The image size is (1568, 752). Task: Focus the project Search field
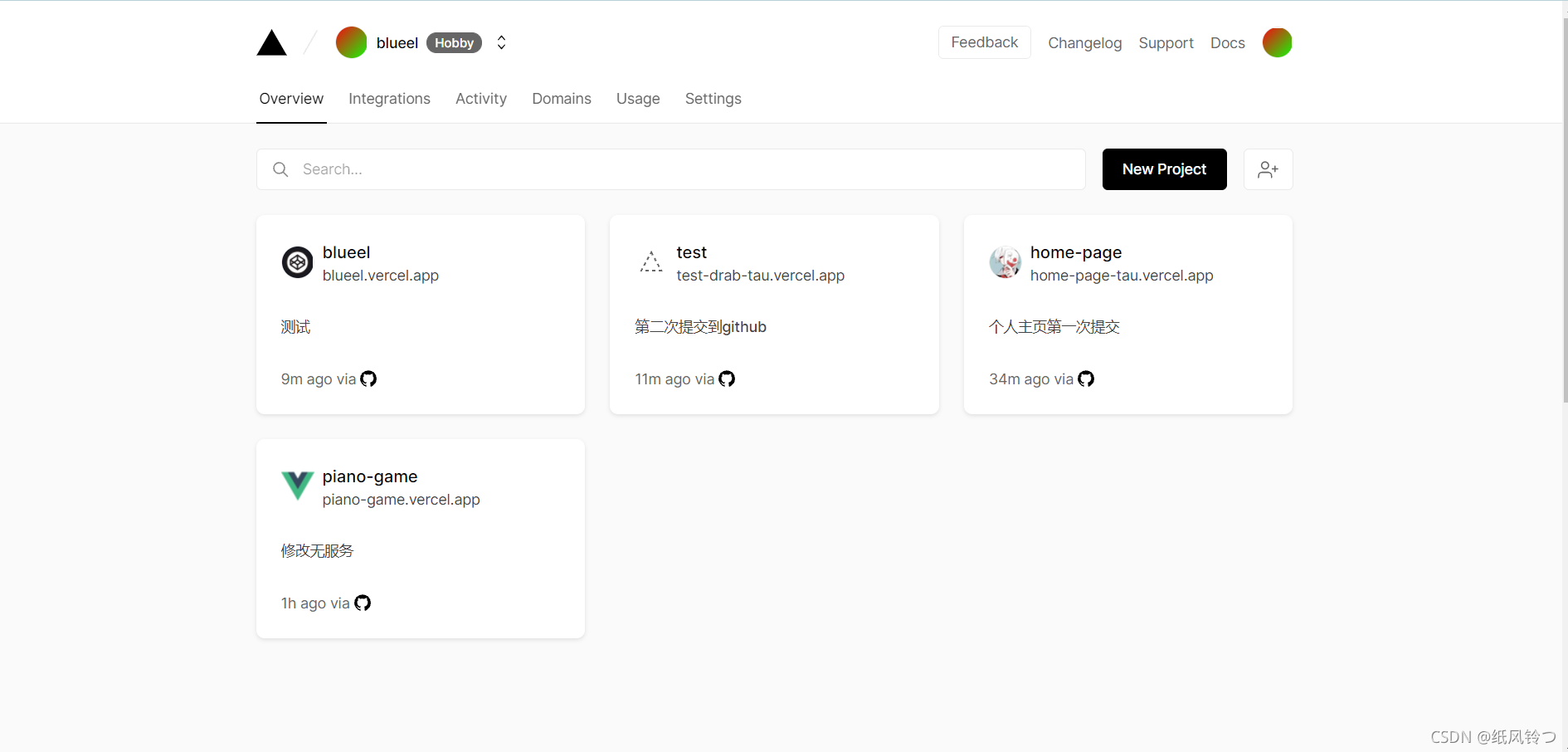click(670, 169)
